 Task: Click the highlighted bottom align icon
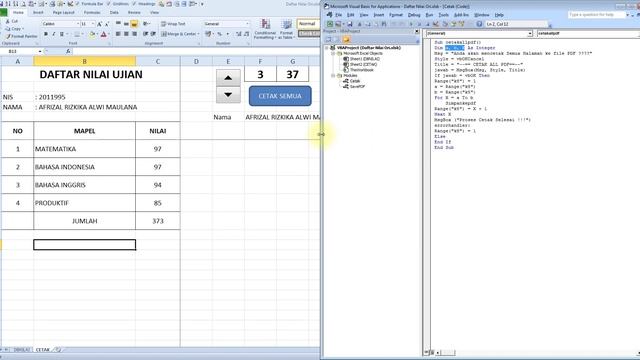(x=134, y=24)
